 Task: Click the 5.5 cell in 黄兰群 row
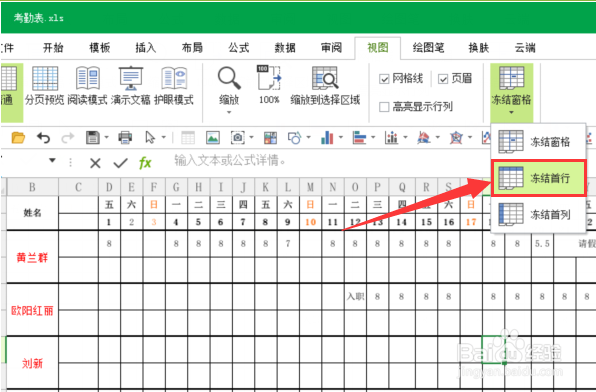[x=542, y=244]
